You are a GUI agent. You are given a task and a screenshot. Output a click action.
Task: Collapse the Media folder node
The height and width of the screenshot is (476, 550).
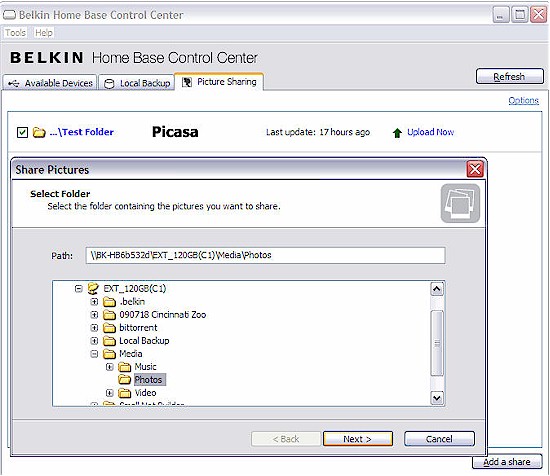[x=94, y=354]
